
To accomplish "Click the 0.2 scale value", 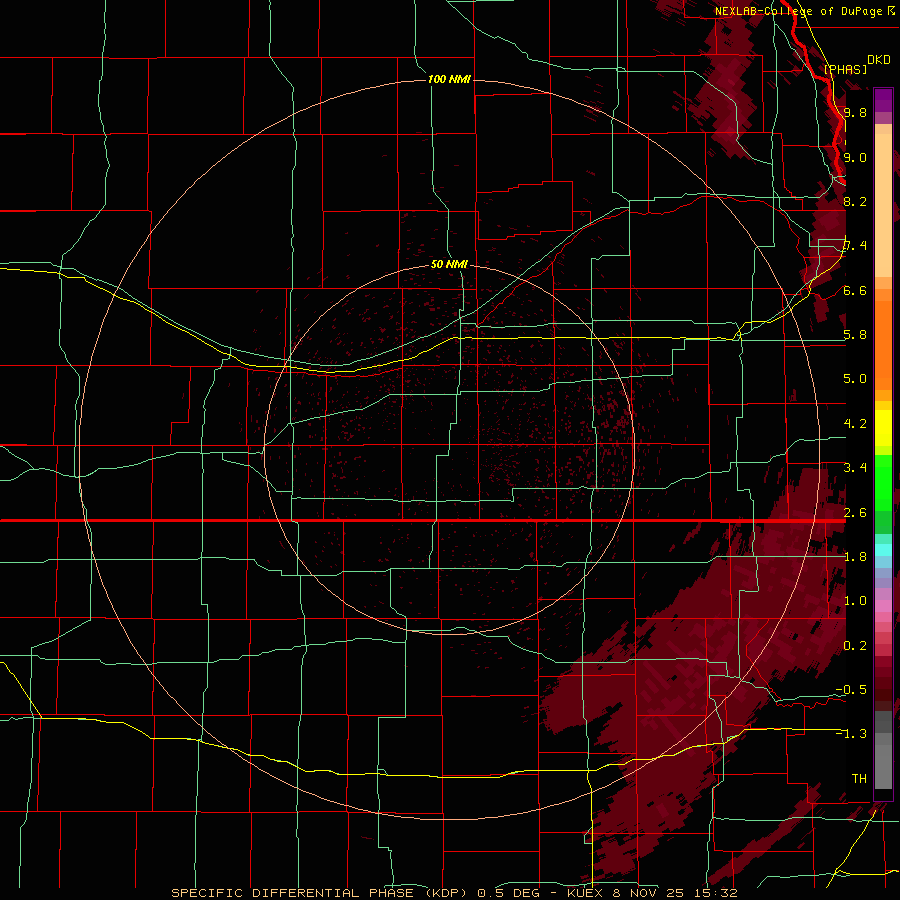I will (x=855, y=646).
